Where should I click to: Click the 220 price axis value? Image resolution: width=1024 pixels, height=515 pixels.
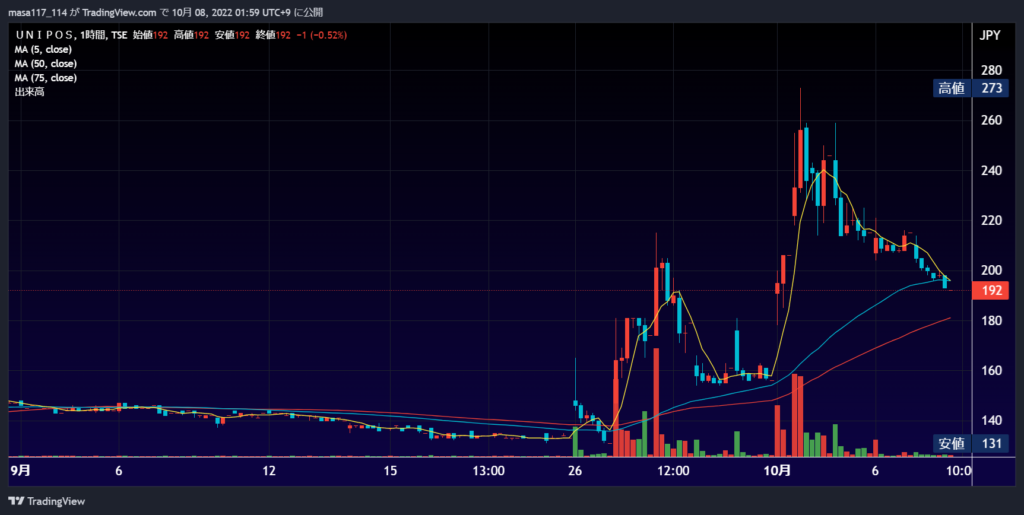(991, 221)
